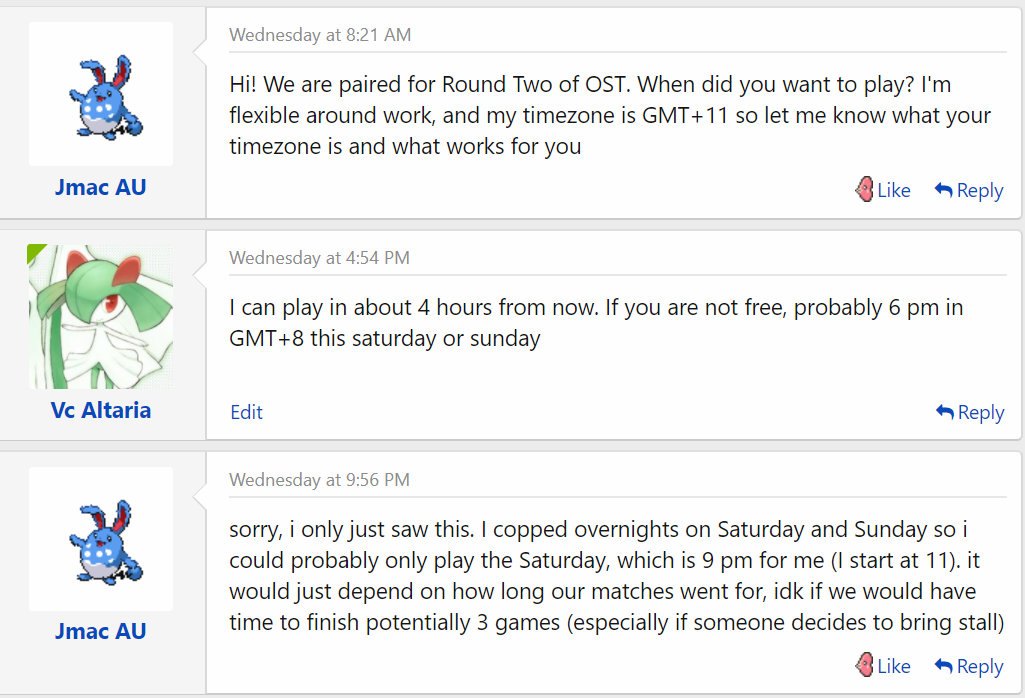1025x698 pixels.
Task: Open the Wednesday at 4:54 PM timestamp permalink
Action: 319,258
